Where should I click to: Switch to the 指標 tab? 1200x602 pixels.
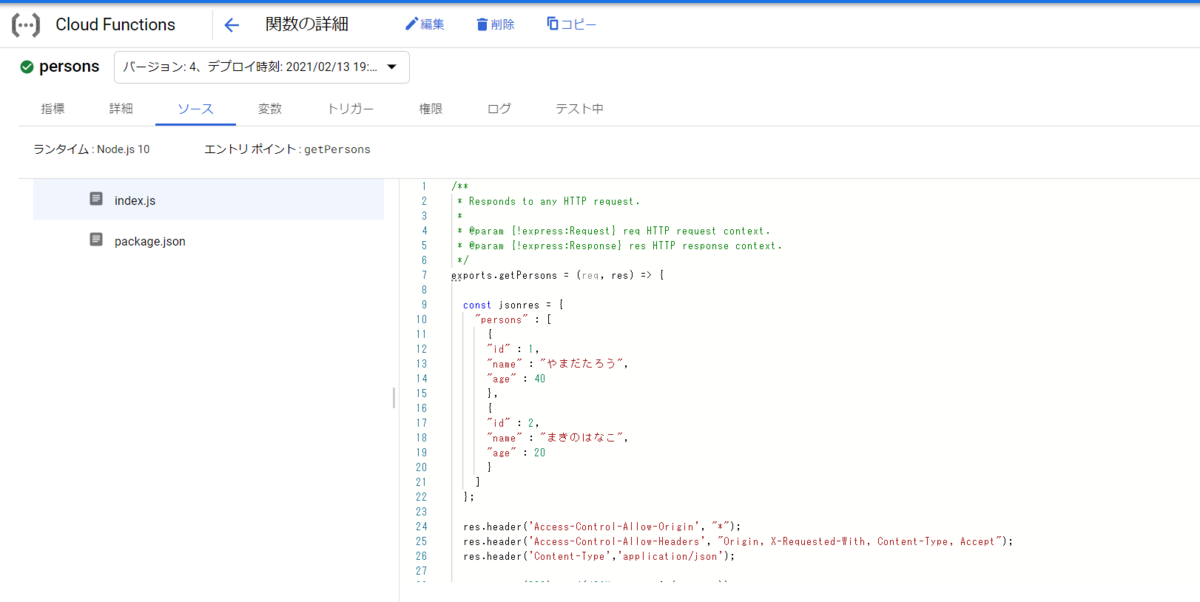pos(53,109)
